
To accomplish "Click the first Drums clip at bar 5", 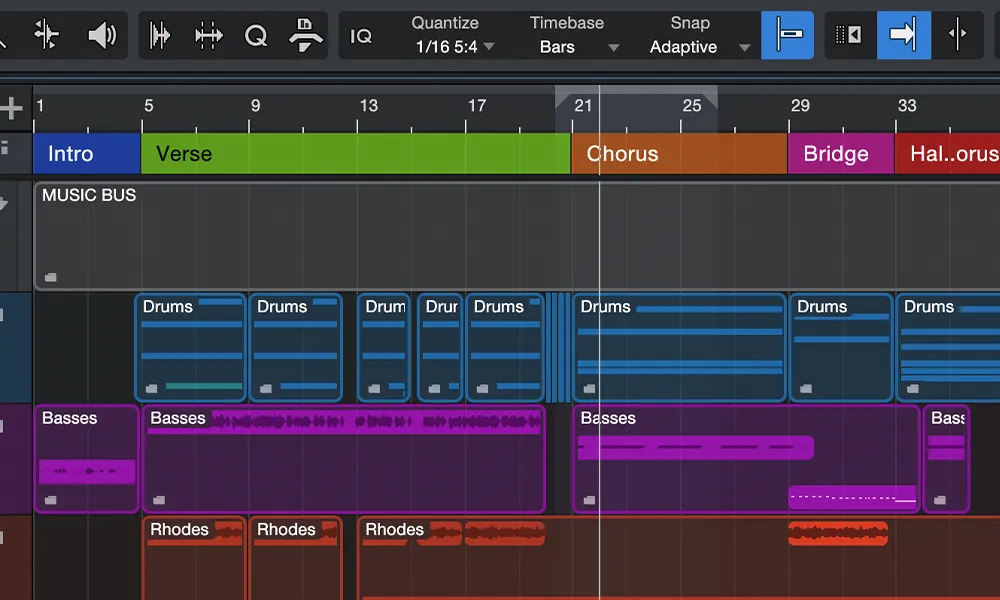I will [x=191, y=348].
